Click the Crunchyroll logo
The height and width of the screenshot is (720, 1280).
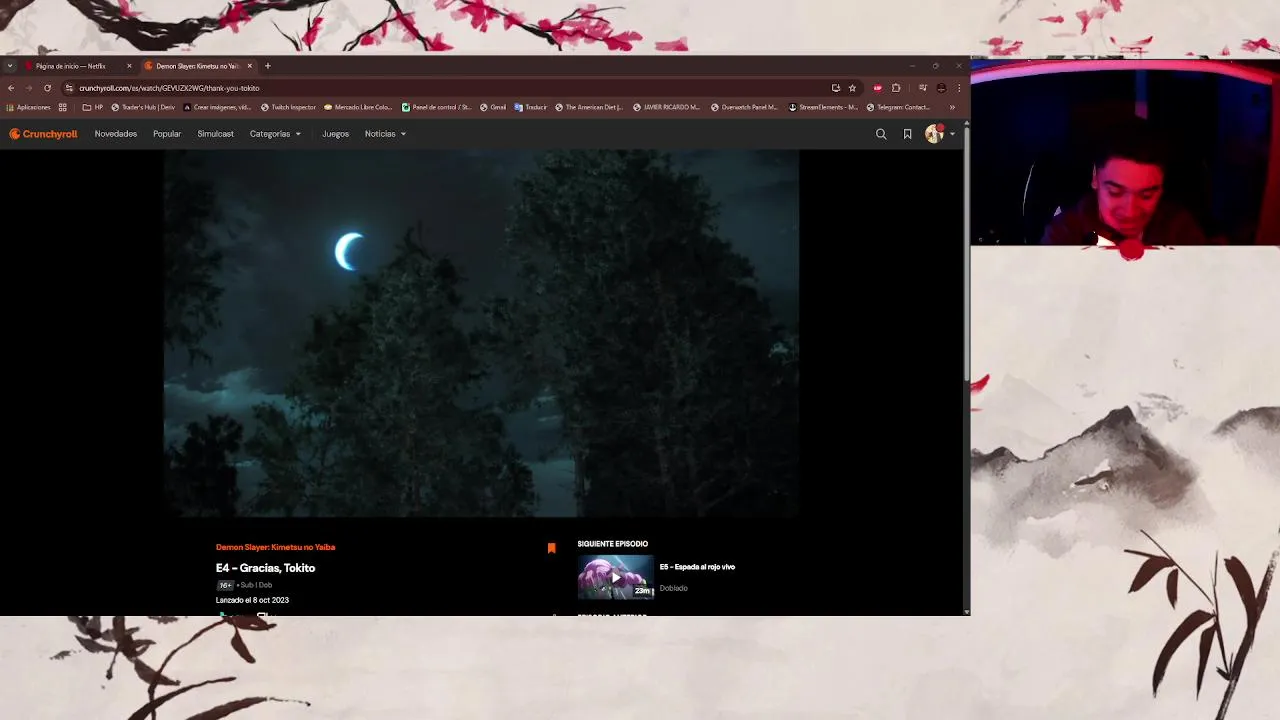click(x=43, y=134)
